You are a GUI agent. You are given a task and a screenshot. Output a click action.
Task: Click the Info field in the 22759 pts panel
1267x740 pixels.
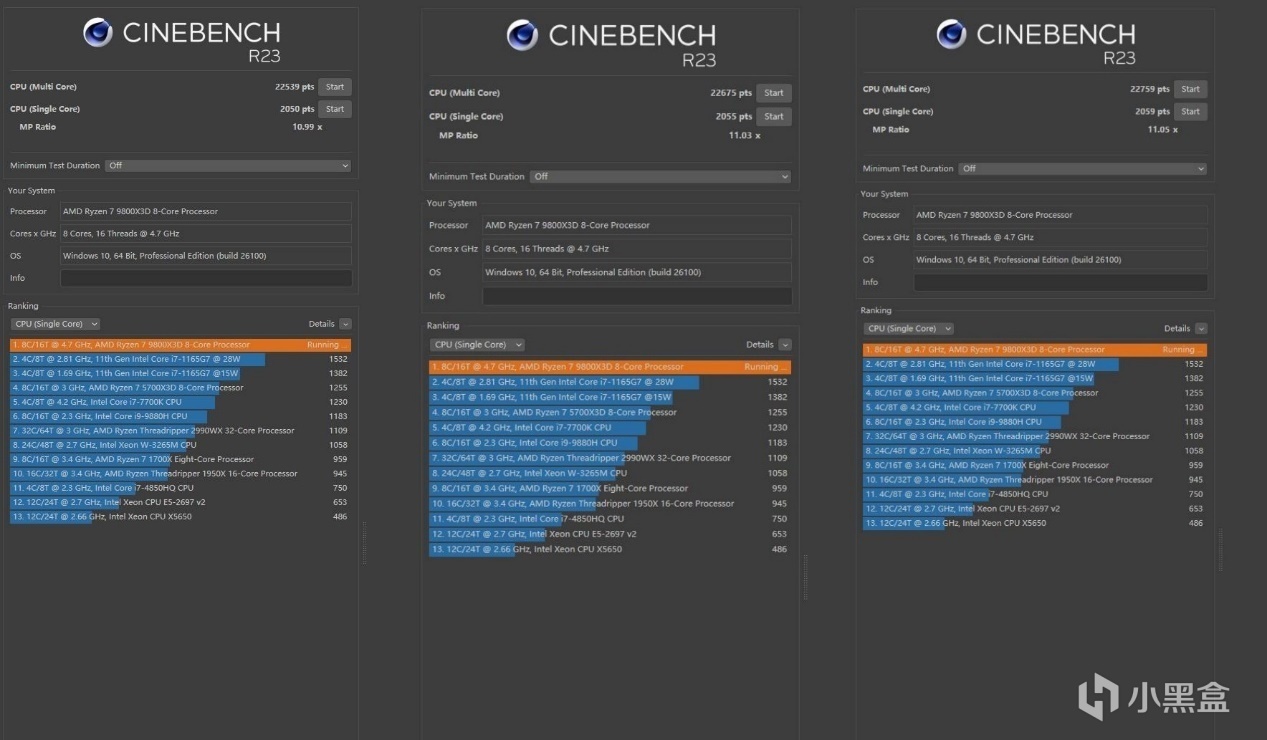point(1060,282)
